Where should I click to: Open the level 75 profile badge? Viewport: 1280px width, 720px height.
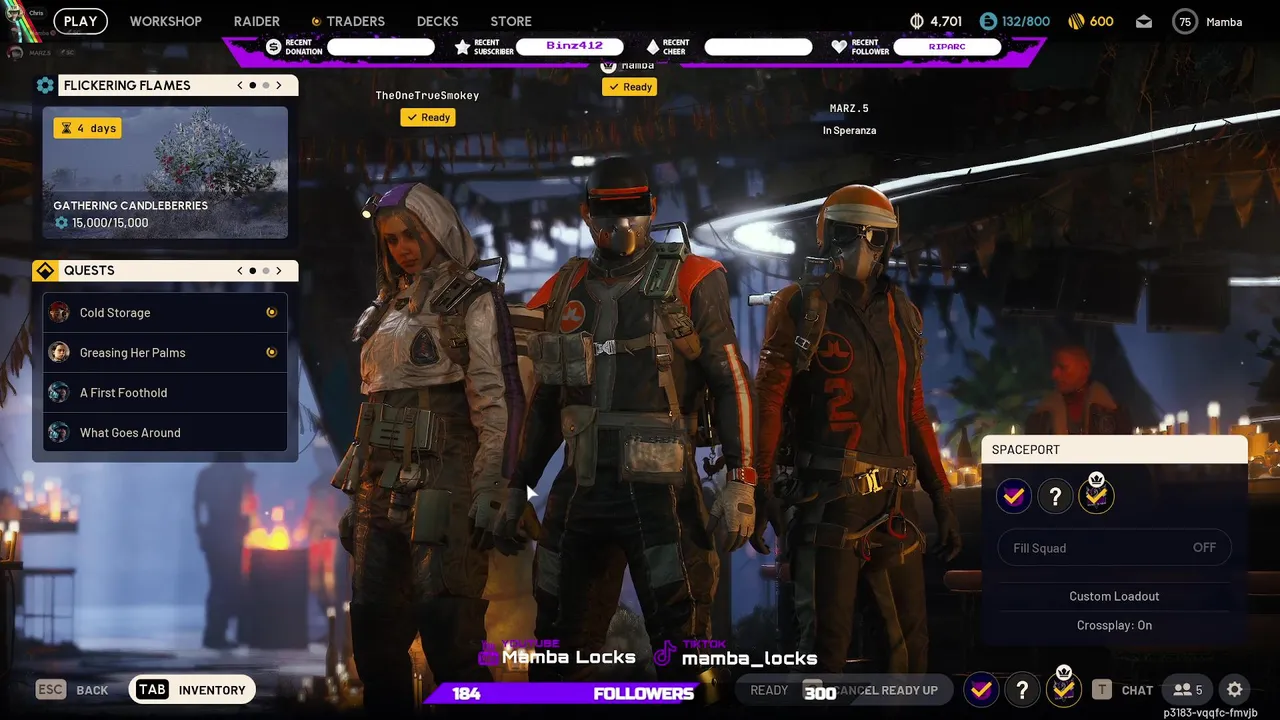(x=1185, y=21)
